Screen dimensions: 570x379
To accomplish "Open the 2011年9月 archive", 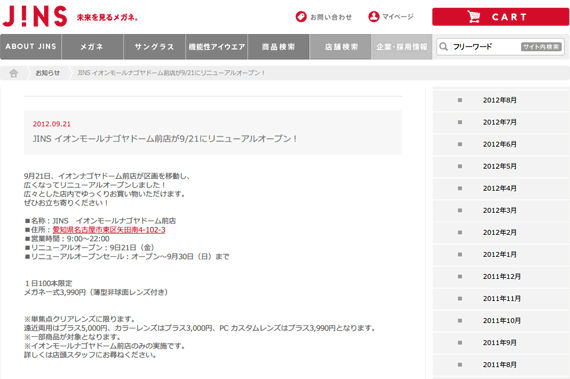I will coord(501,343).
